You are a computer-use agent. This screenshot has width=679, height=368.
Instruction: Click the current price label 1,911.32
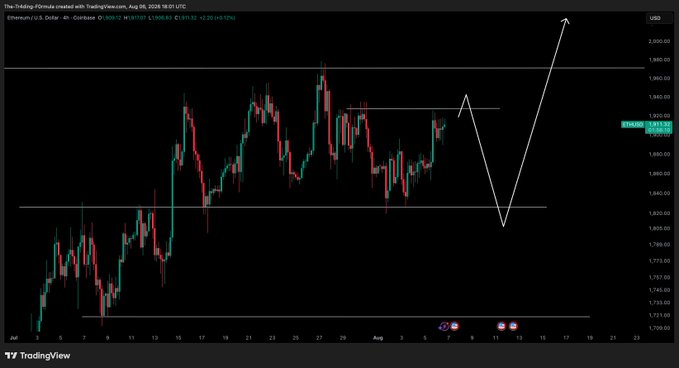click(x=659, y=124)
